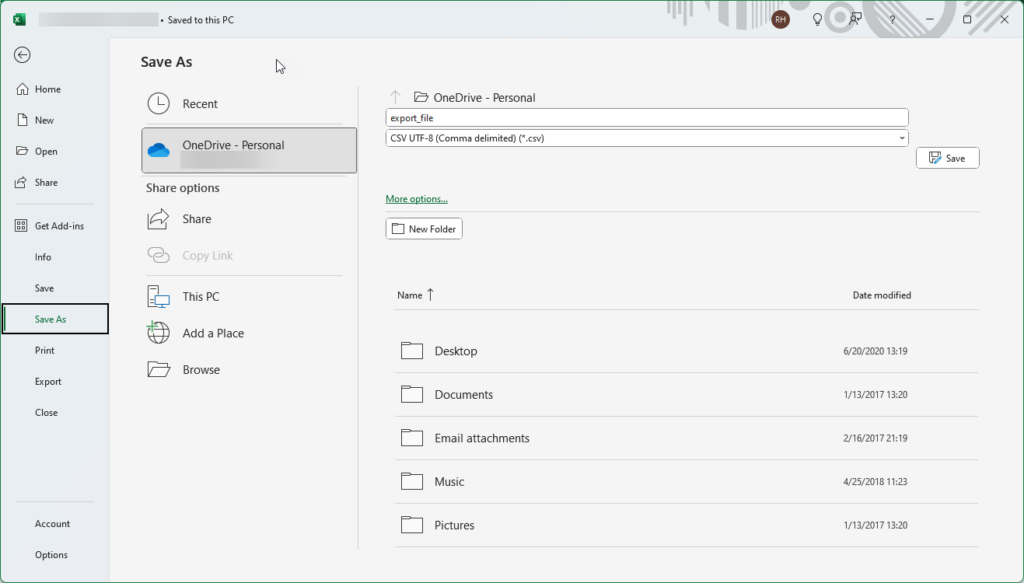Open Account settings
Image resolution: width=1024 pixels, height=583 pixels.
pyautogui.click(x=52, y=524)
